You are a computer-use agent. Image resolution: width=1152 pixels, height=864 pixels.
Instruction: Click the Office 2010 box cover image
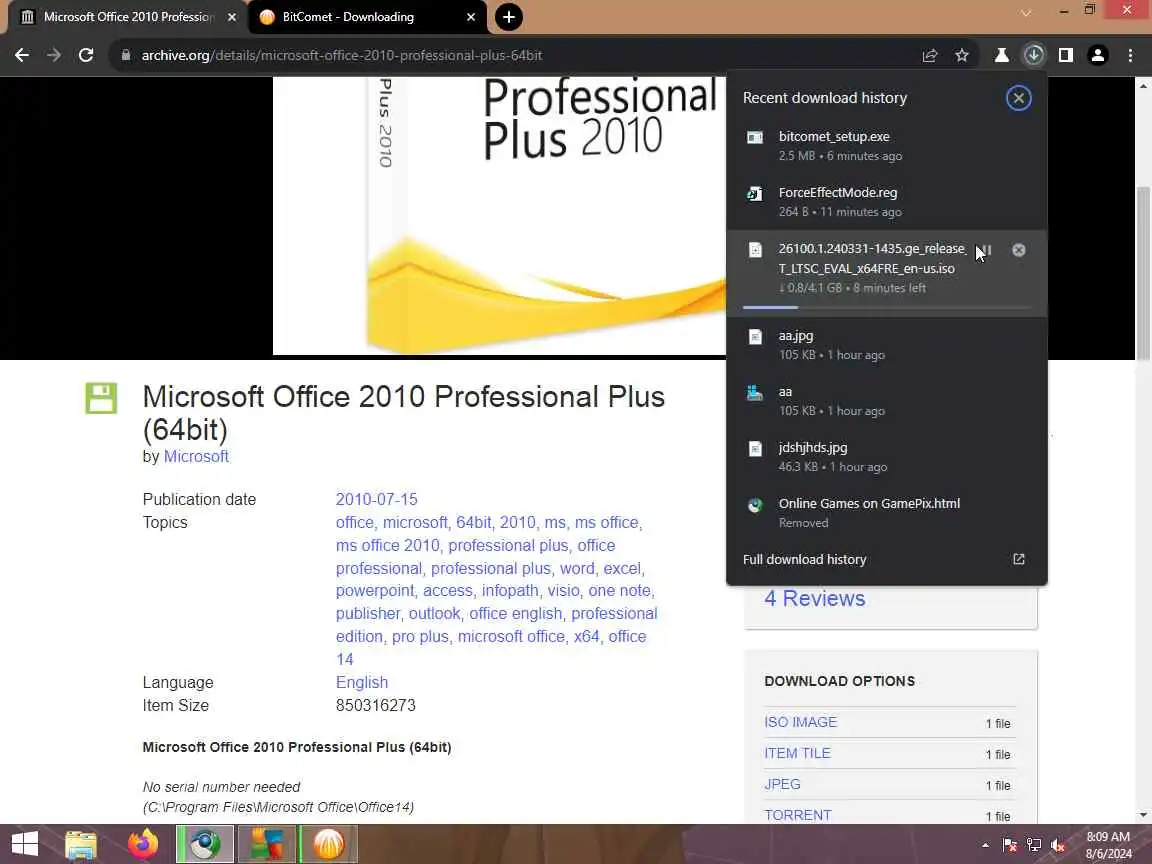pyautogui.click(x=500, y=216)
